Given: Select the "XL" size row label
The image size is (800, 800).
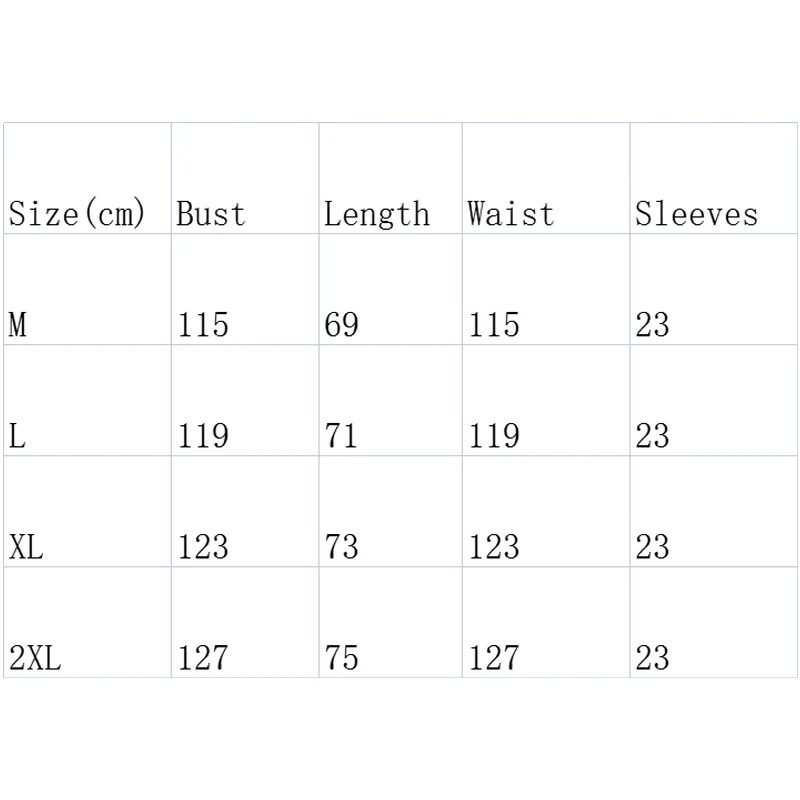Looking at the screenshot, I should pyautogui.click(x=26, y=547).
